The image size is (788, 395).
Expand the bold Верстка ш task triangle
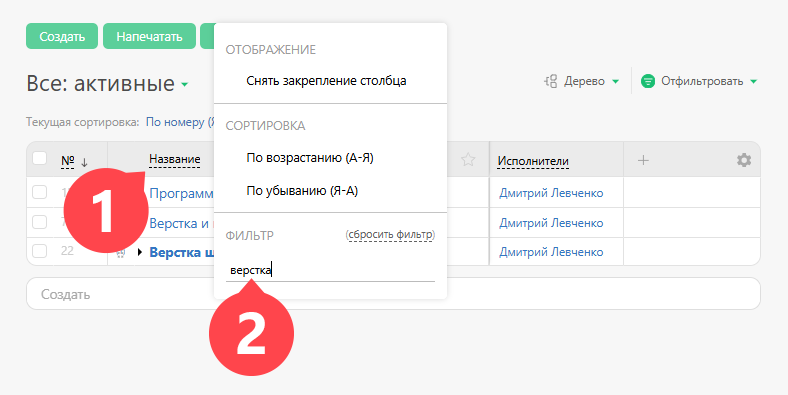coord(140,252)
